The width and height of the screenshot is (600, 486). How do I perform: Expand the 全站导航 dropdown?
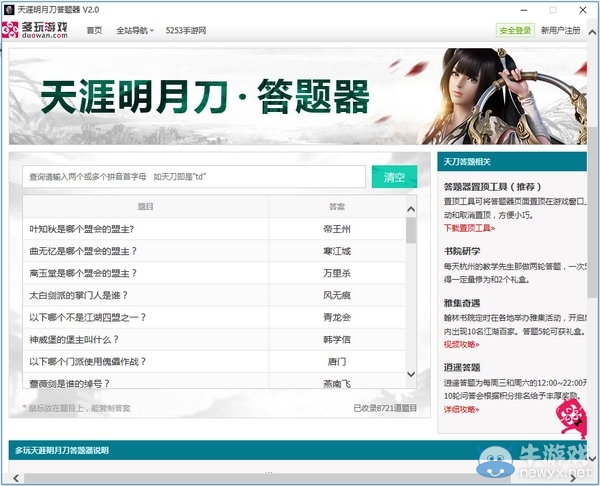pos(135,31)
